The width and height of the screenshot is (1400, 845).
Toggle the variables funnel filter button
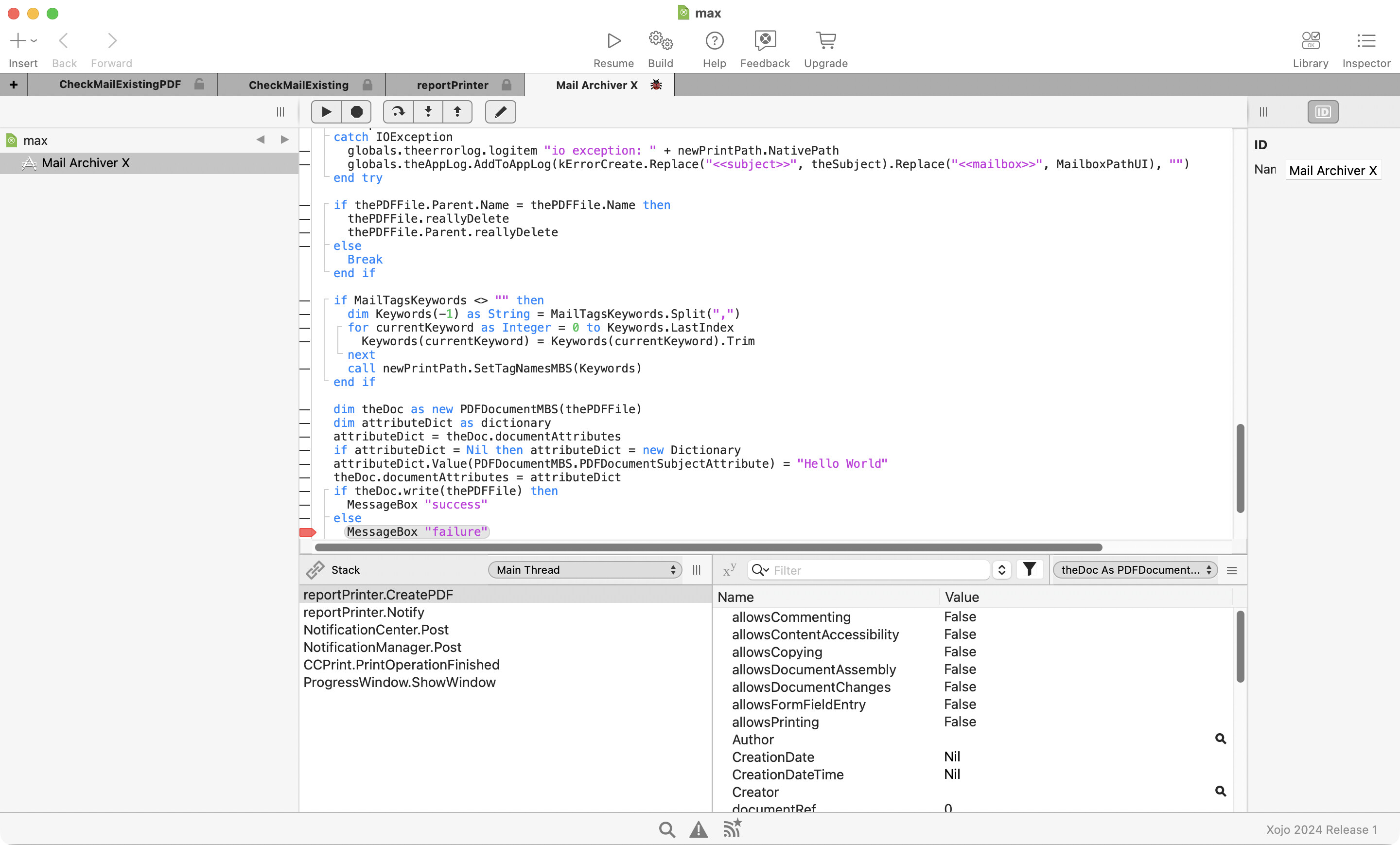tap(1029, 569)
